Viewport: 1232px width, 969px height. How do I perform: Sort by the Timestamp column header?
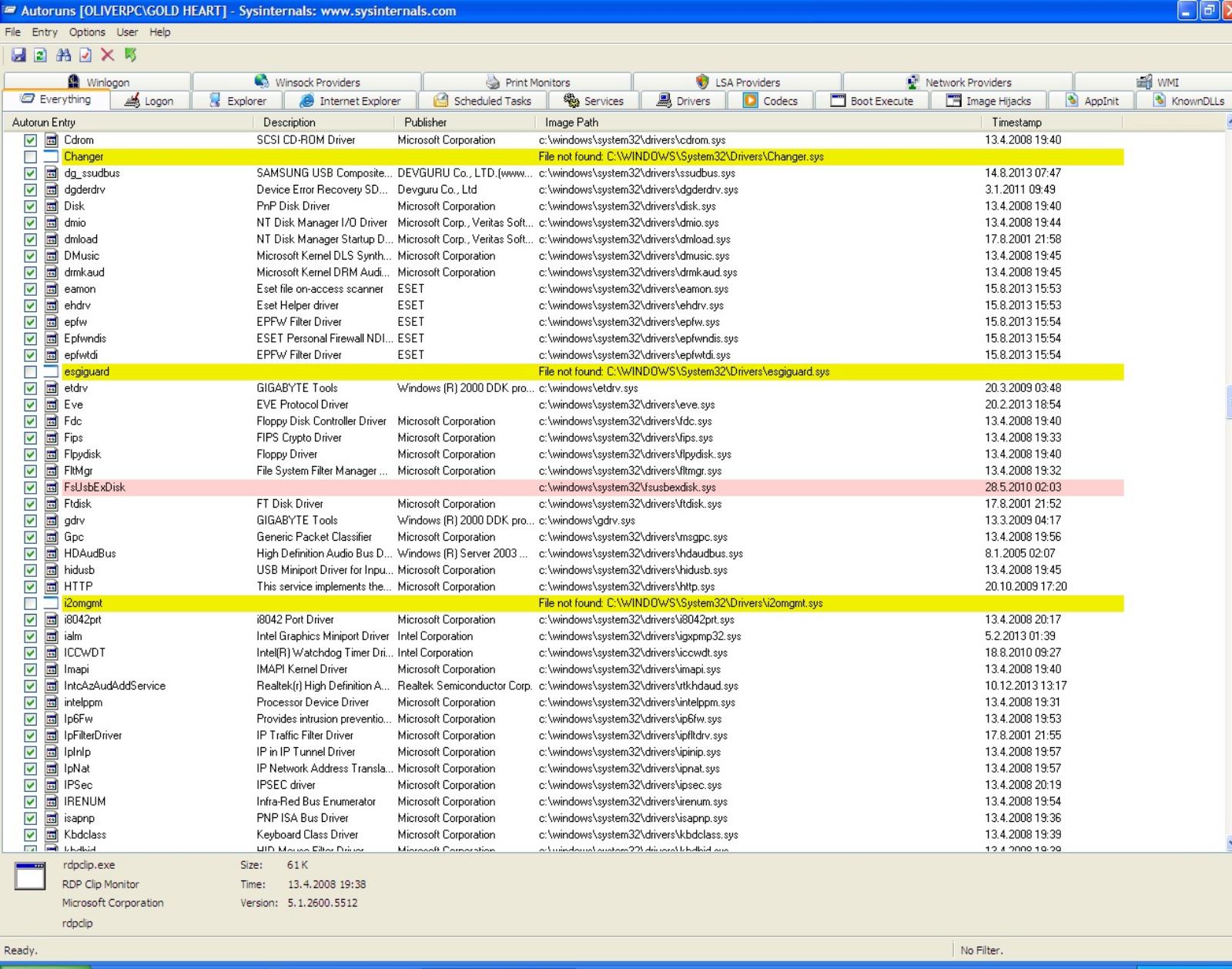tap(1053, 122)
